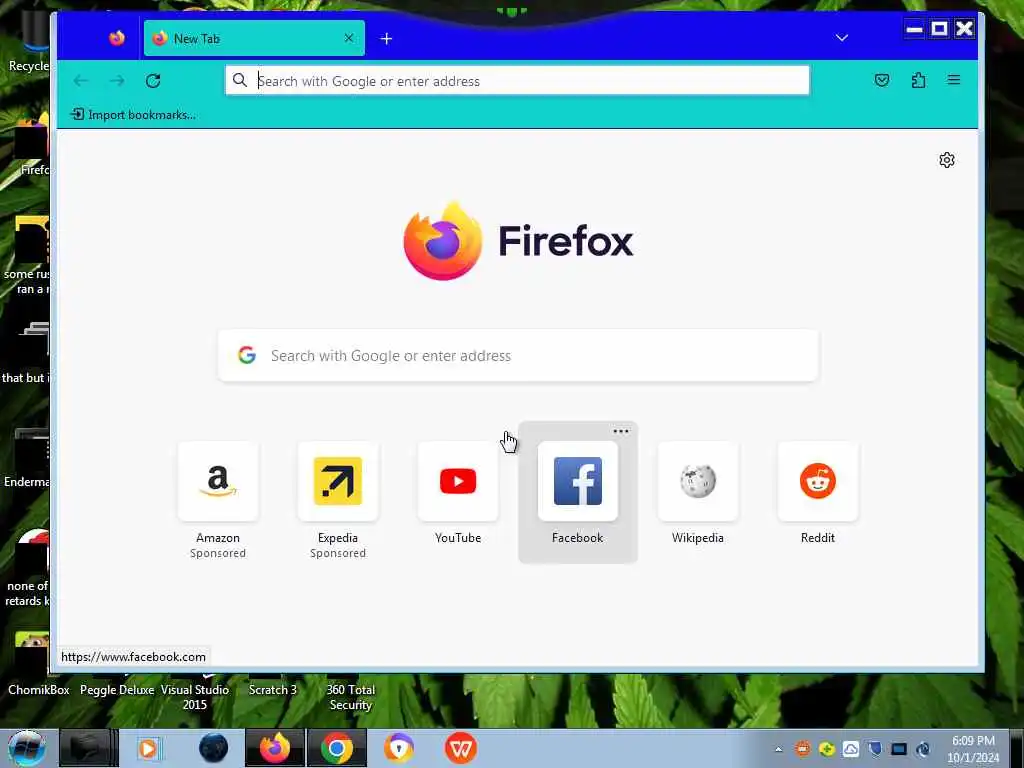Select the Visual Studio 2015 desktop icon

pyautogui.click(x=195, y=696)
